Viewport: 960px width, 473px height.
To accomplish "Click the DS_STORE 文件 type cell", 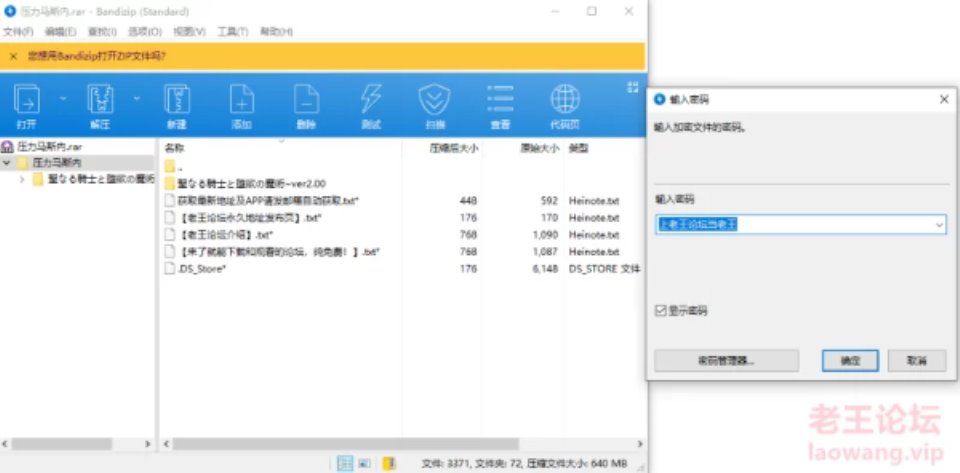I will click(x=604, y=269).
